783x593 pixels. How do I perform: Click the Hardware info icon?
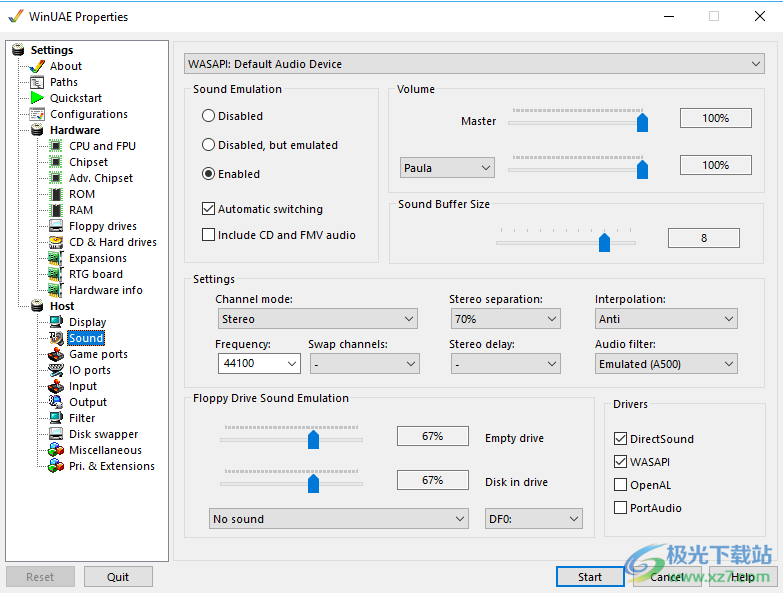tap(55, 290)
